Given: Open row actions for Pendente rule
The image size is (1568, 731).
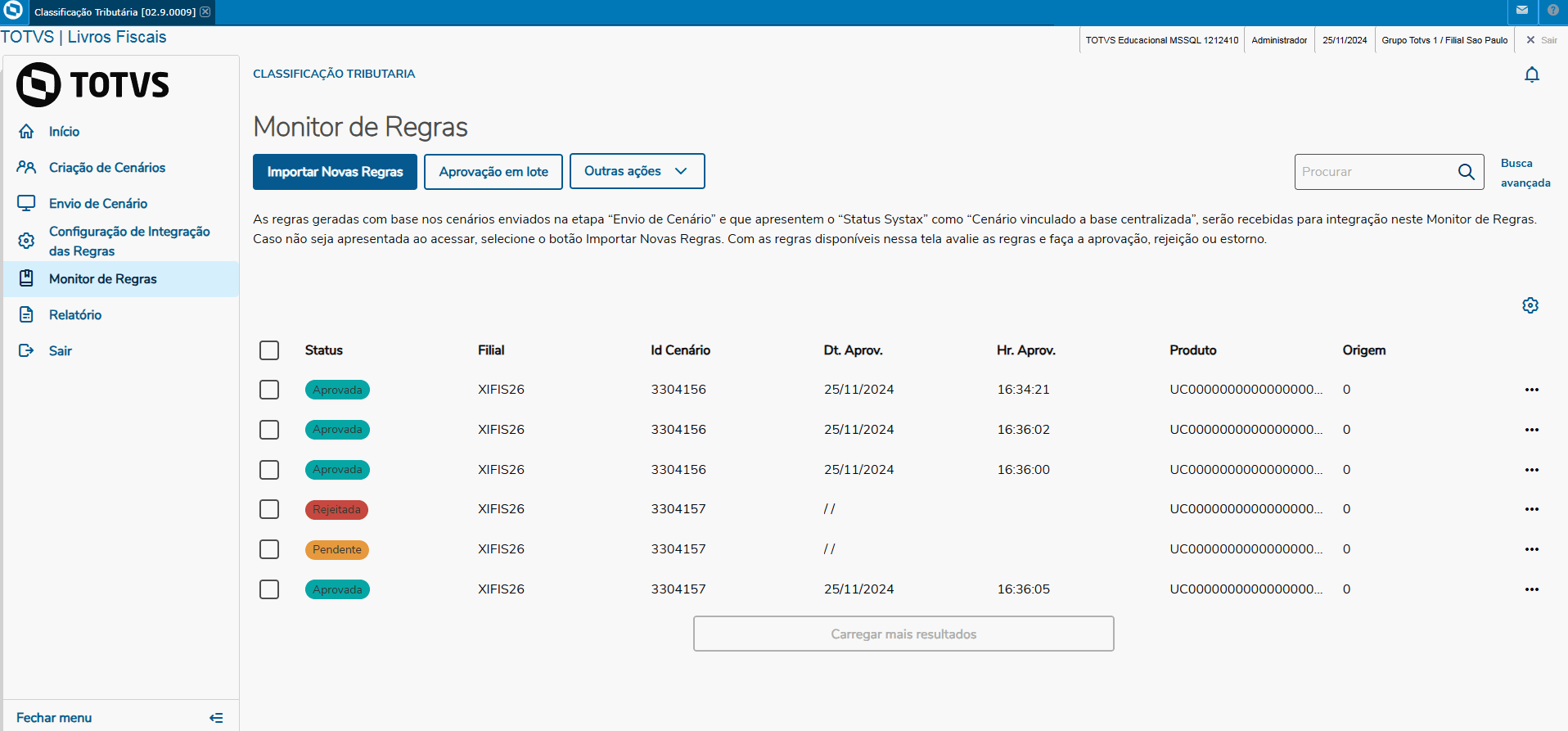Looking at the screenshot, I should tap(1532, 549).
